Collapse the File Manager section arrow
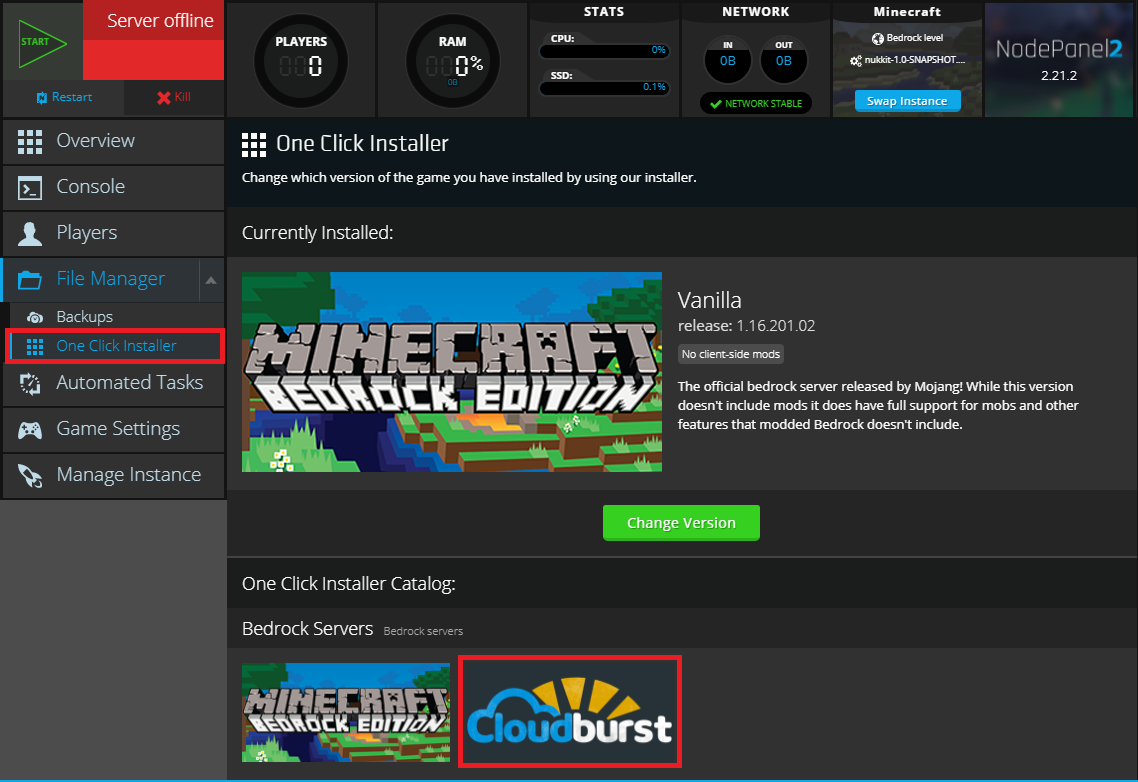The width and height of the screenshot is (1138, 782). point(211,280)
